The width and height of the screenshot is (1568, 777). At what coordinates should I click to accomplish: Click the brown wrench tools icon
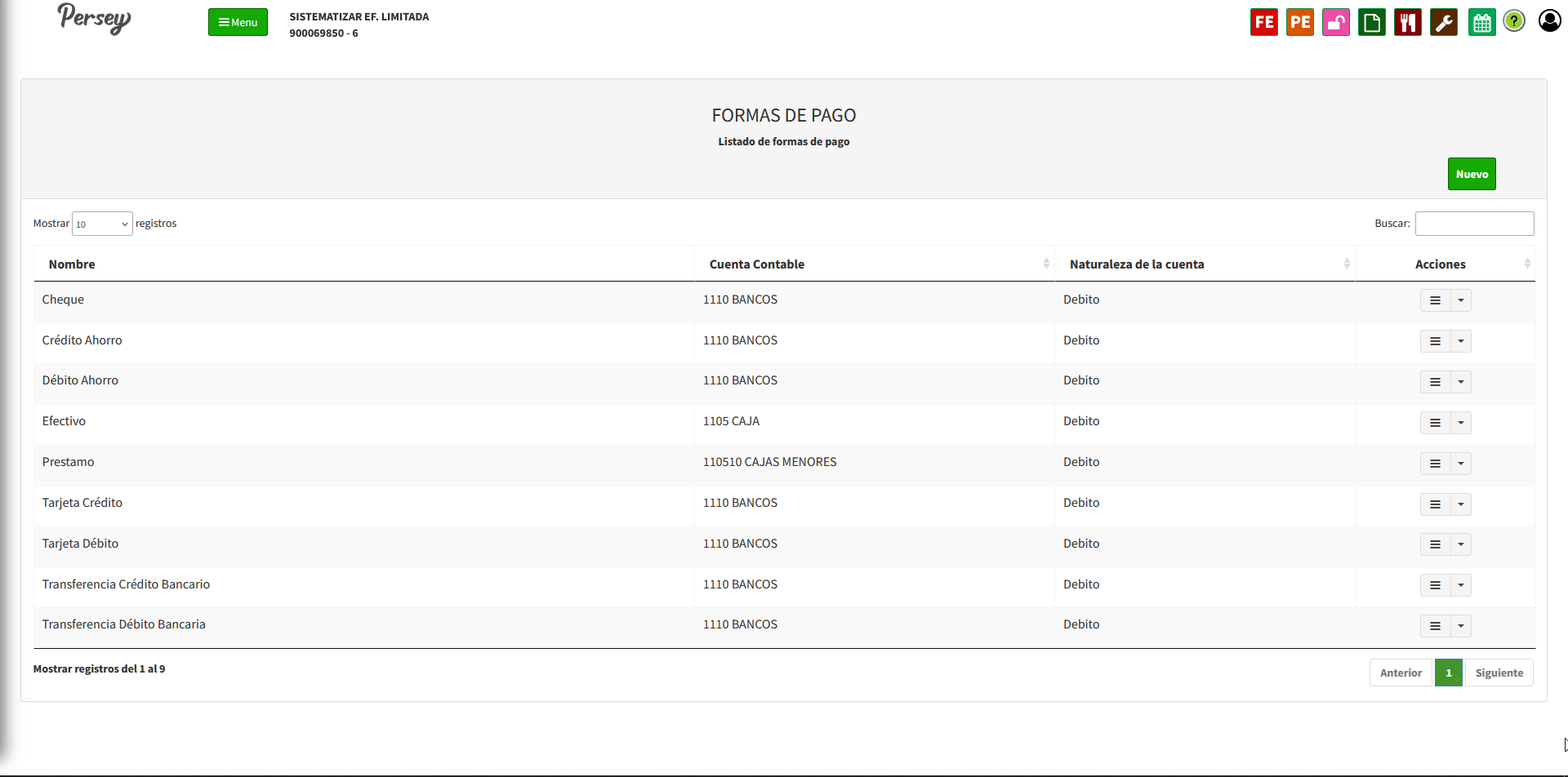[x=1443, y=22]
